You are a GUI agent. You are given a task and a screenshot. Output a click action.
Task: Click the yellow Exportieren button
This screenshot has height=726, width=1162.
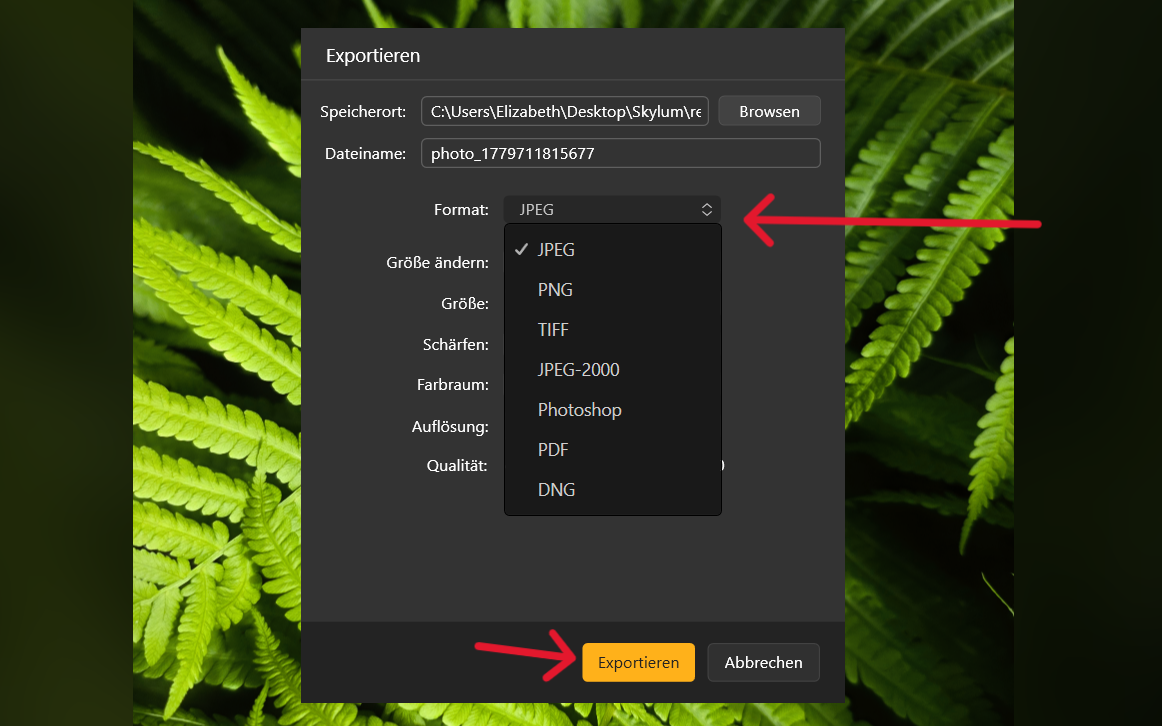click(638, 662)
